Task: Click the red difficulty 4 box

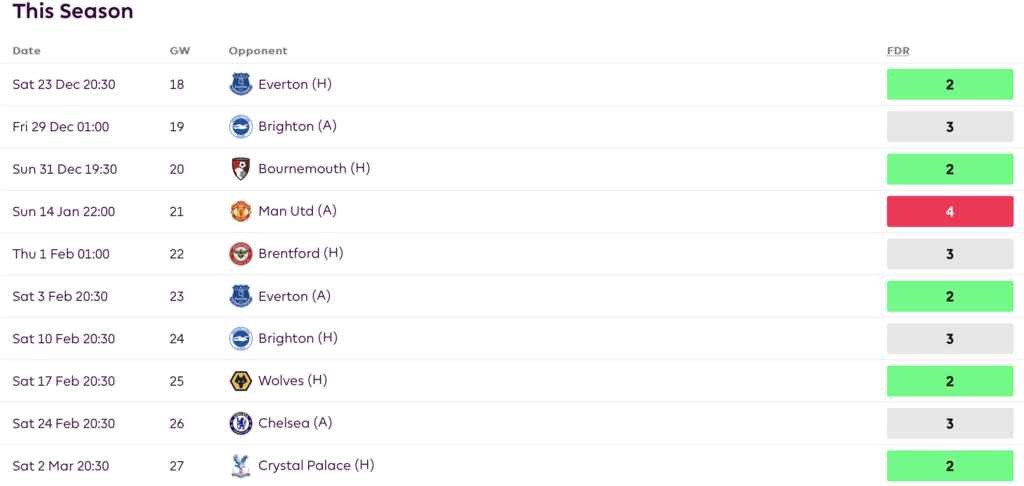Action: [949, 212]
